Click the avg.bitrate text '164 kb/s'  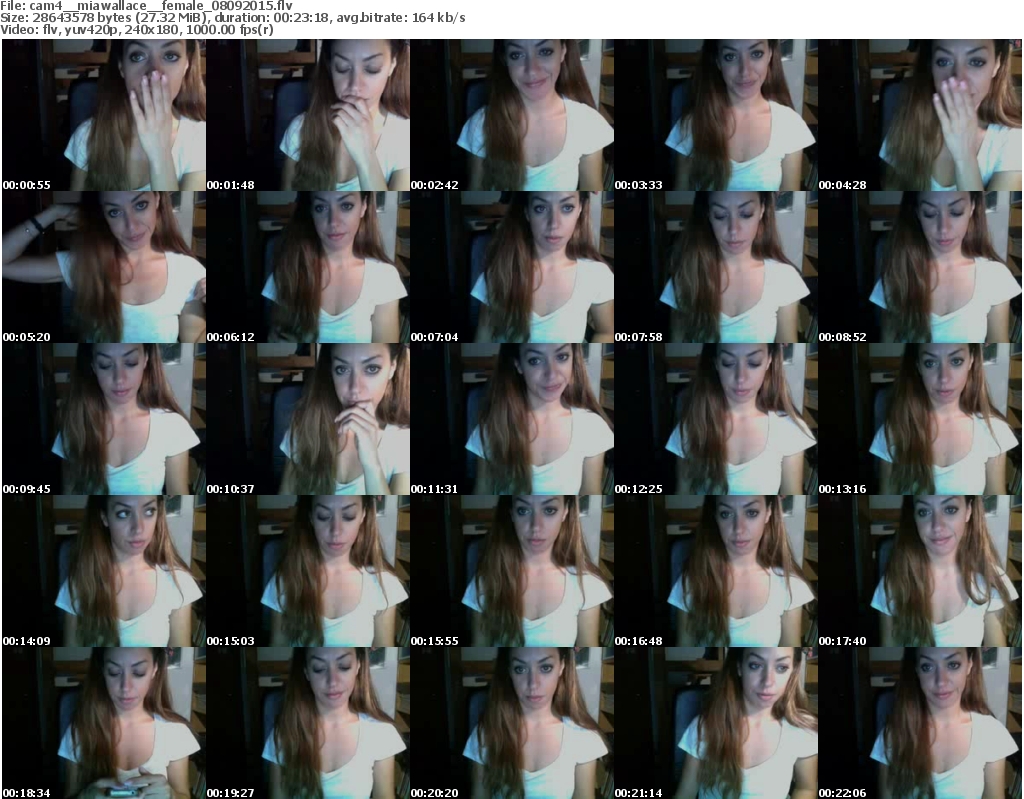point(439,18)
